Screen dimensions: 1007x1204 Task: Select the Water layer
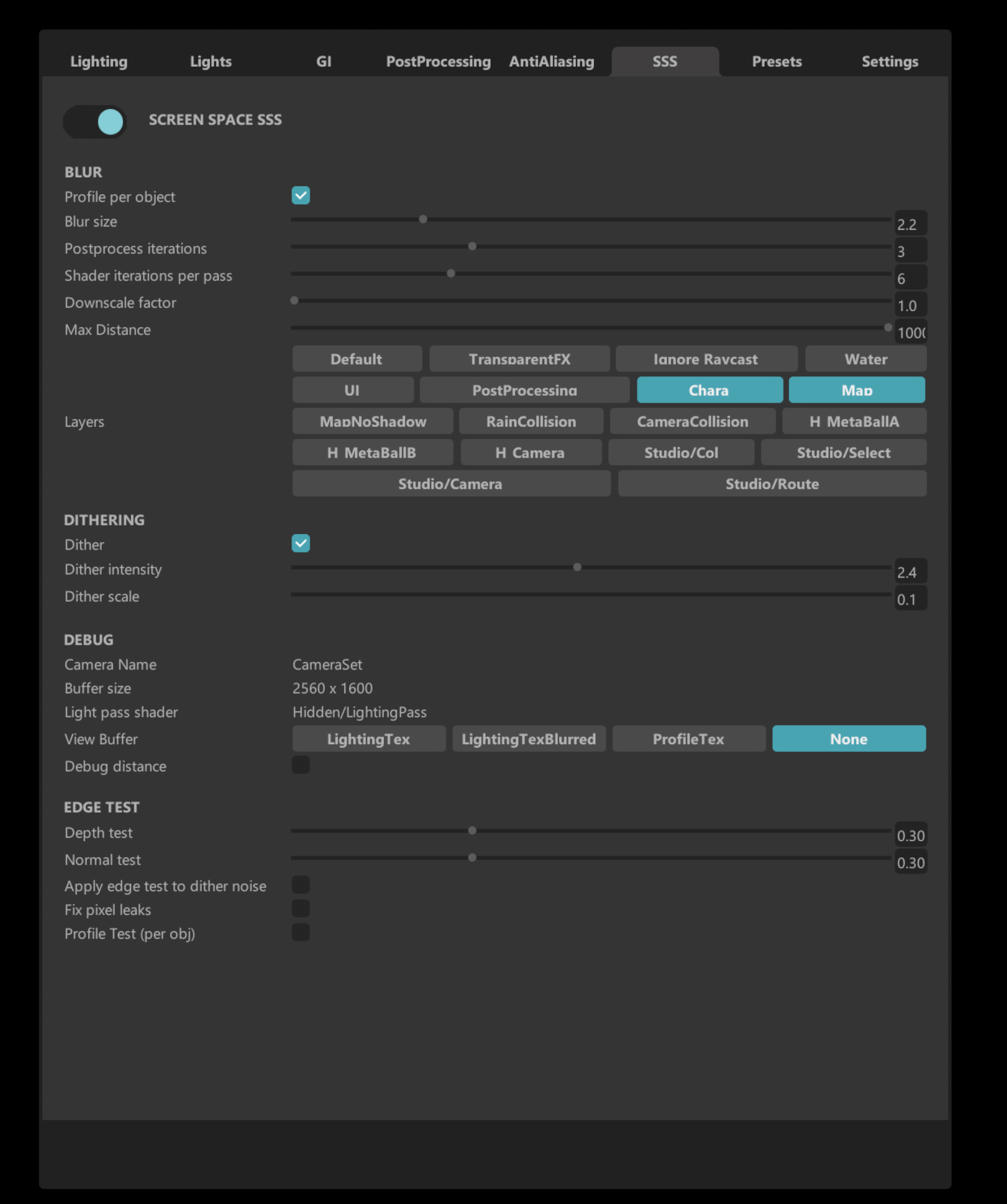(865, 359)
